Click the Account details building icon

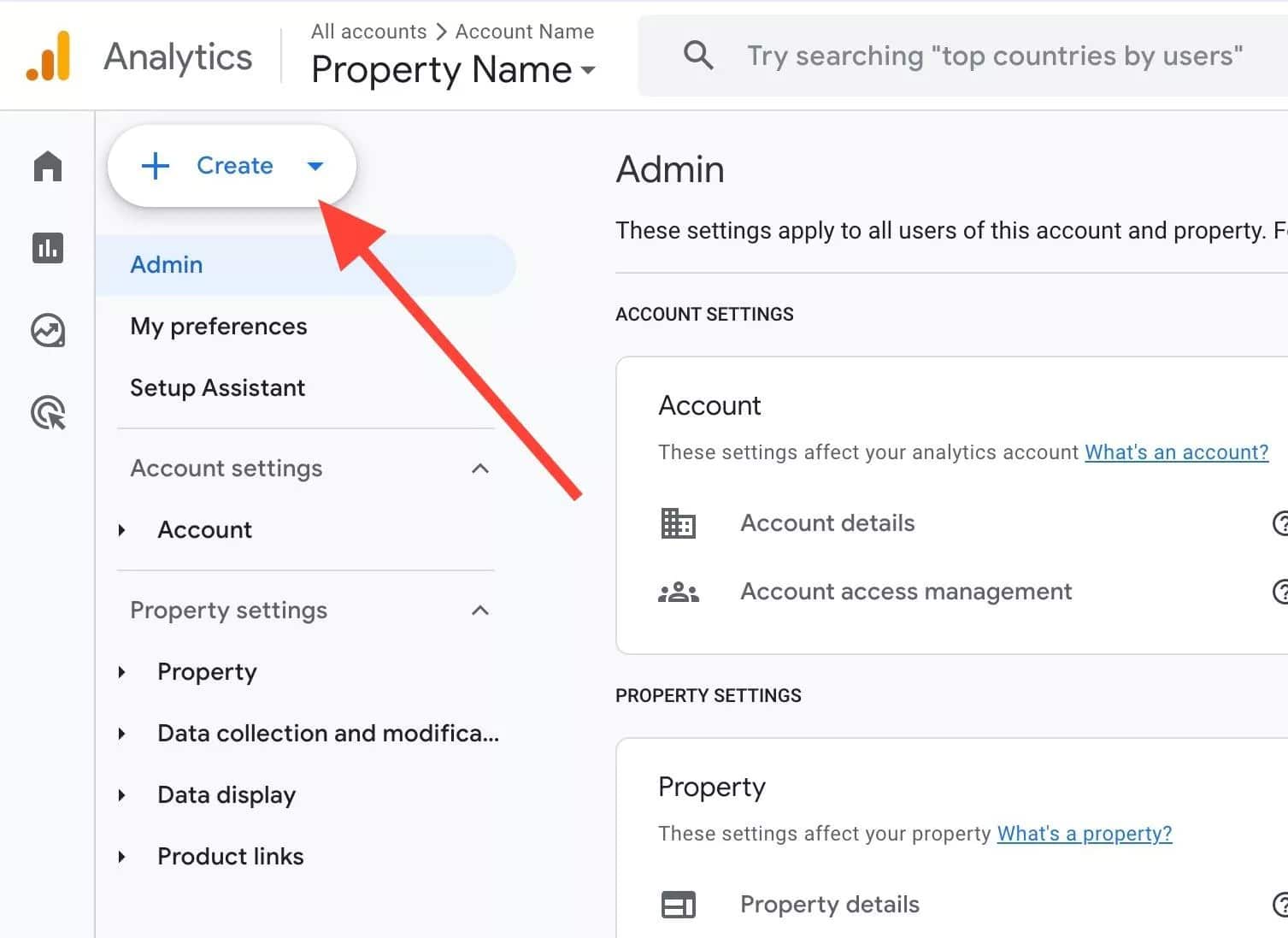pyautogui.click(x=679, y=523)
